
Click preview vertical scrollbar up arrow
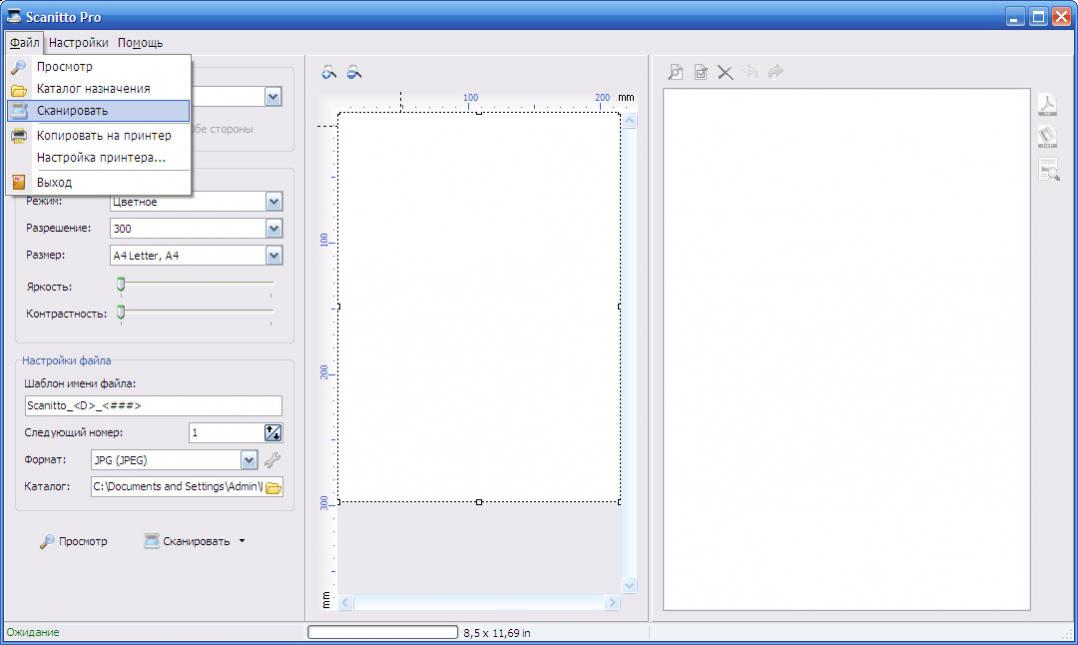[629, 121]
